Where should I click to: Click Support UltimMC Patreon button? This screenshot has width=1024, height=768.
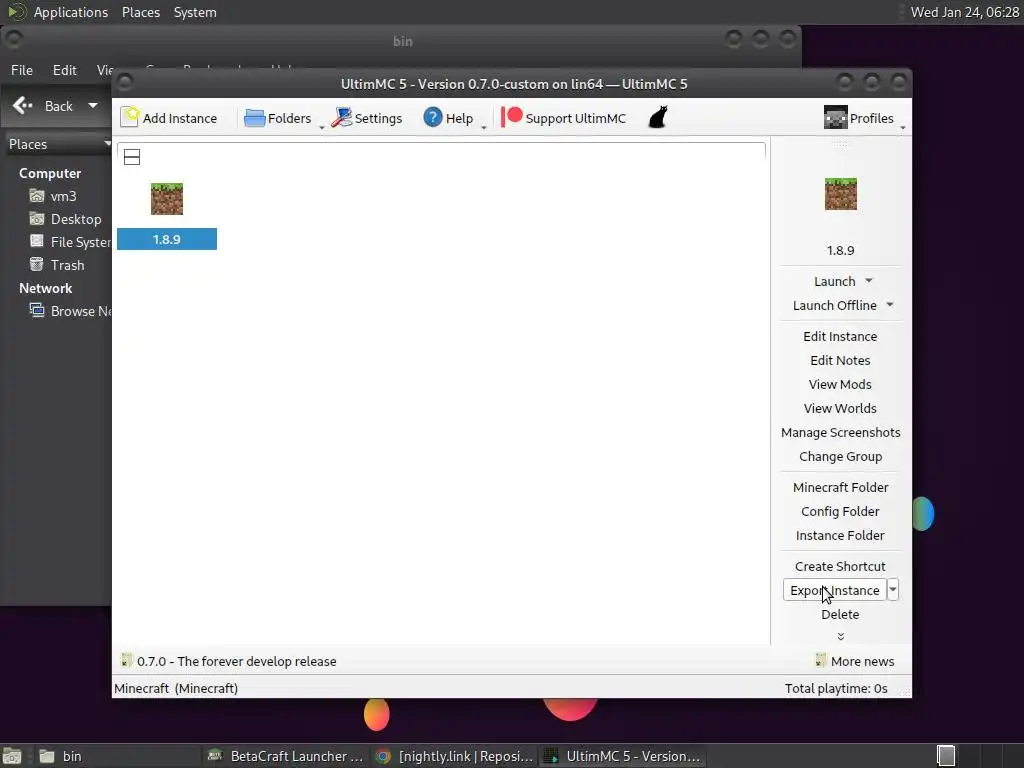[x=563, y=118]
